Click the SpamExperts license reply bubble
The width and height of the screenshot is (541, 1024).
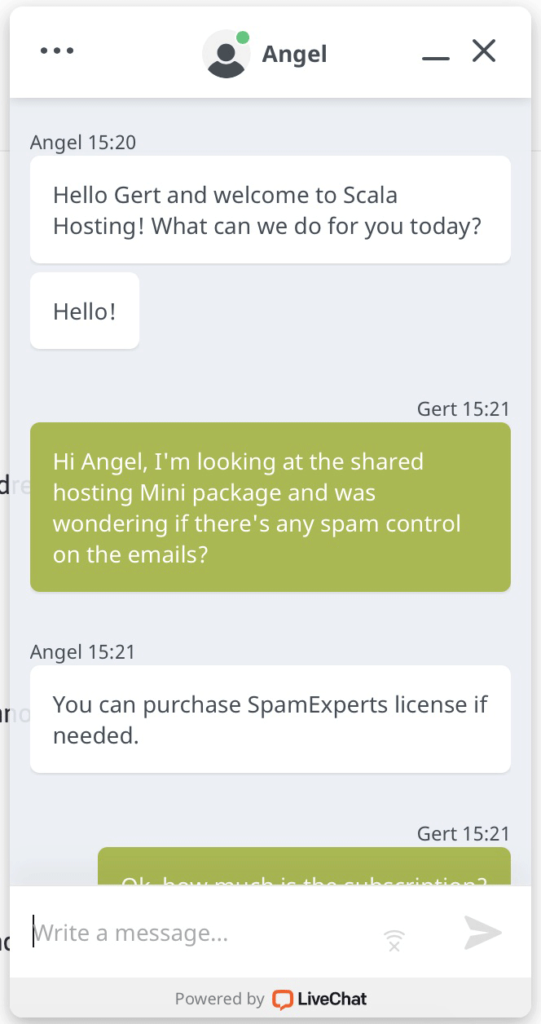click(270, 720)
